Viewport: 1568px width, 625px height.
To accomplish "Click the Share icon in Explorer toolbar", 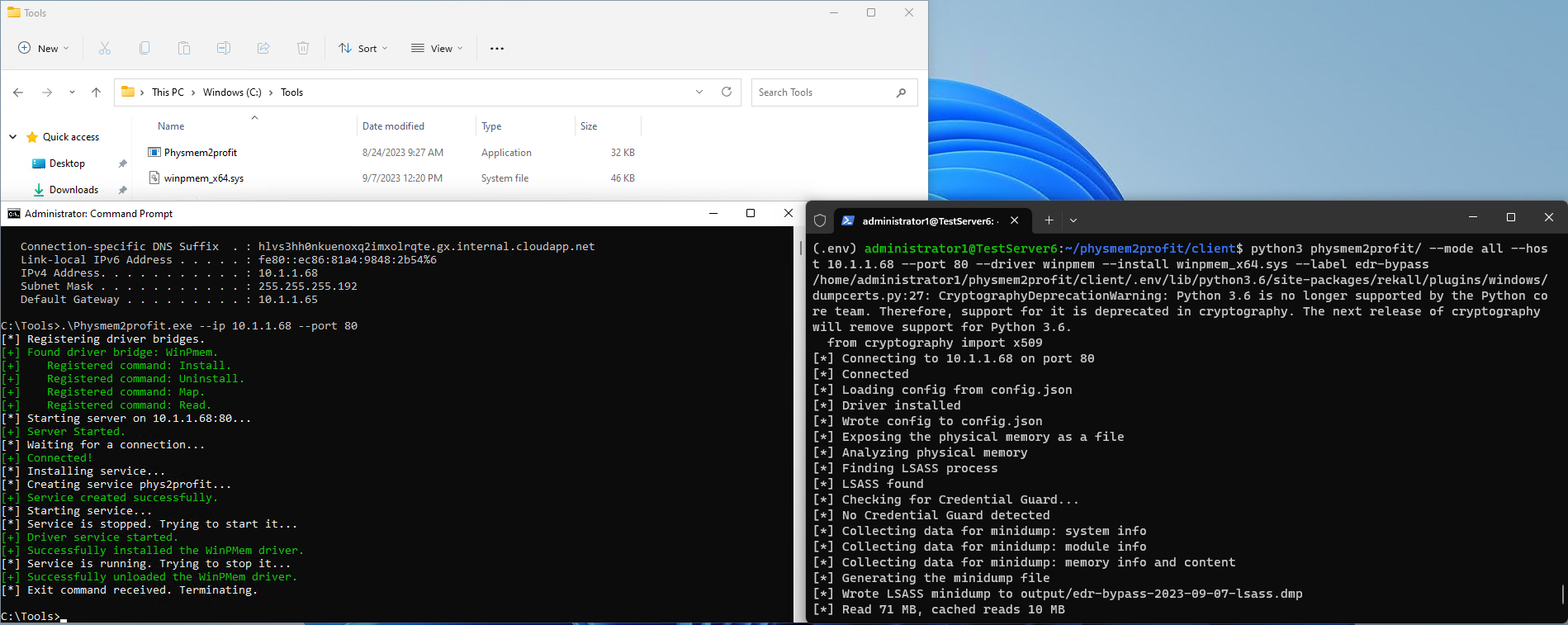I will [x=263, y=48].
